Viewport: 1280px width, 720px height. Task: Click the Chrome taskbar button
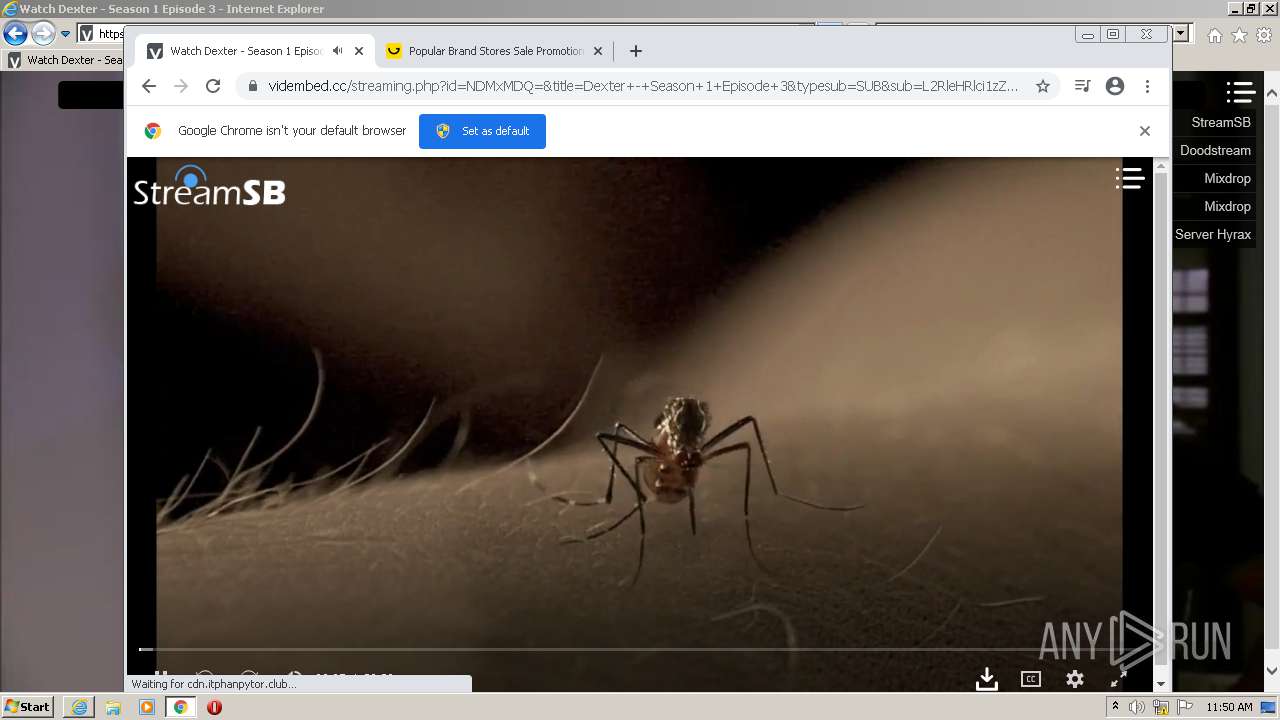coord(180,707)
